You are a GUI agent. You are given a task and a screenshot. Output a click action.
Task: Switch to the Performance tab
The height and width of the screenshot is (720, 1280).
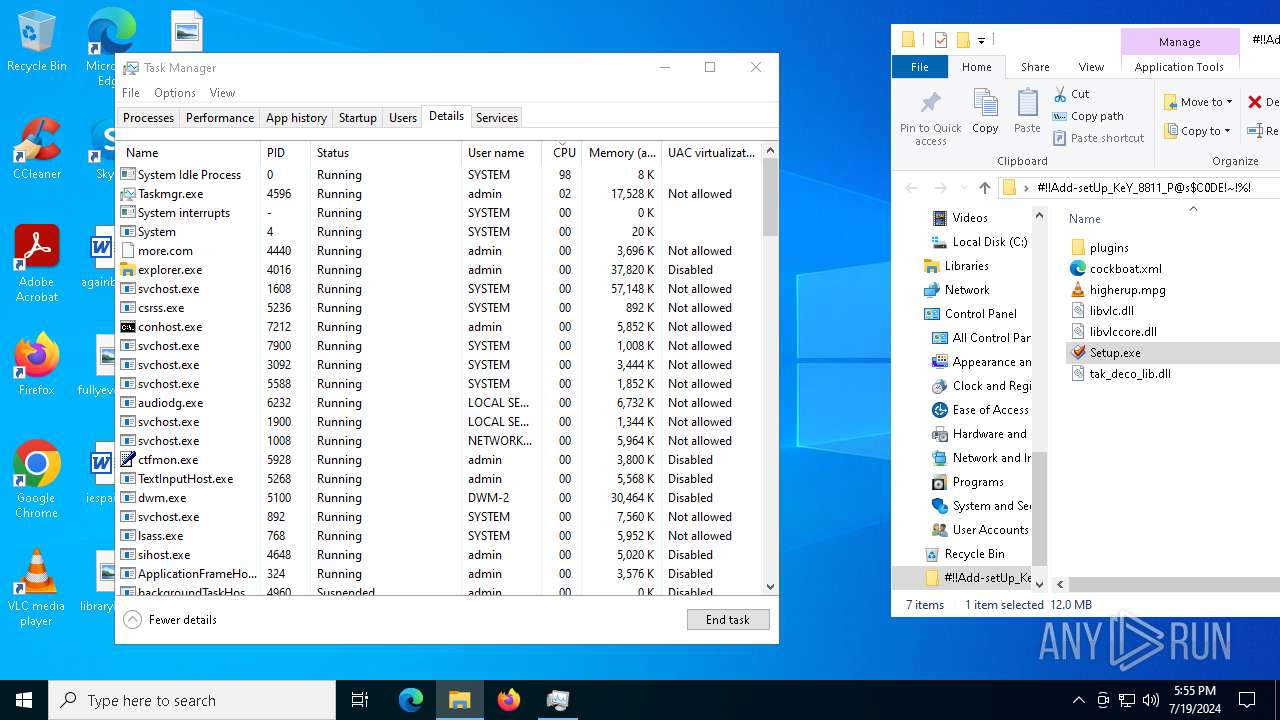pyautogui.click(x=220, y=117)
